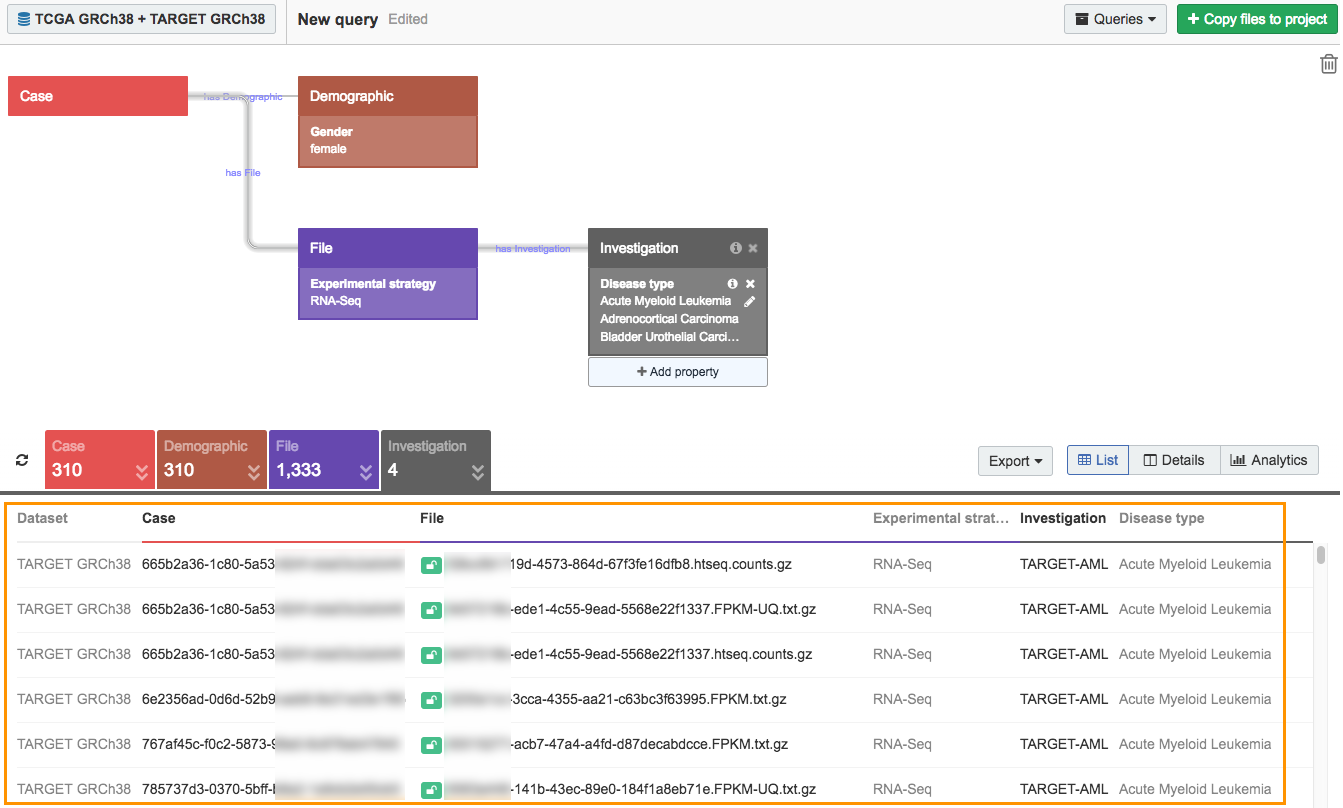Select the Investigation node title
Viewport: 1343px width, 808px height.
(639, 248)
